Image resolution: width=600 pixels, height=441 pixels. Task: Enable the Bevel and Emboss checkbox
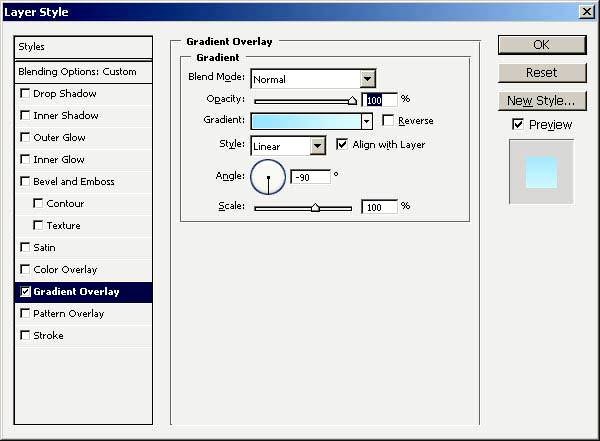point(25,182)
